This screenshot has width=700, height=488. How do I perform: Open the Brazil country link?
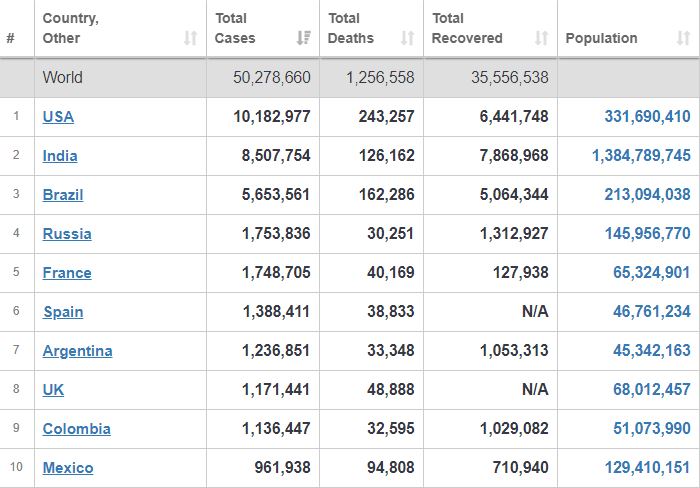tap(63, 195)
